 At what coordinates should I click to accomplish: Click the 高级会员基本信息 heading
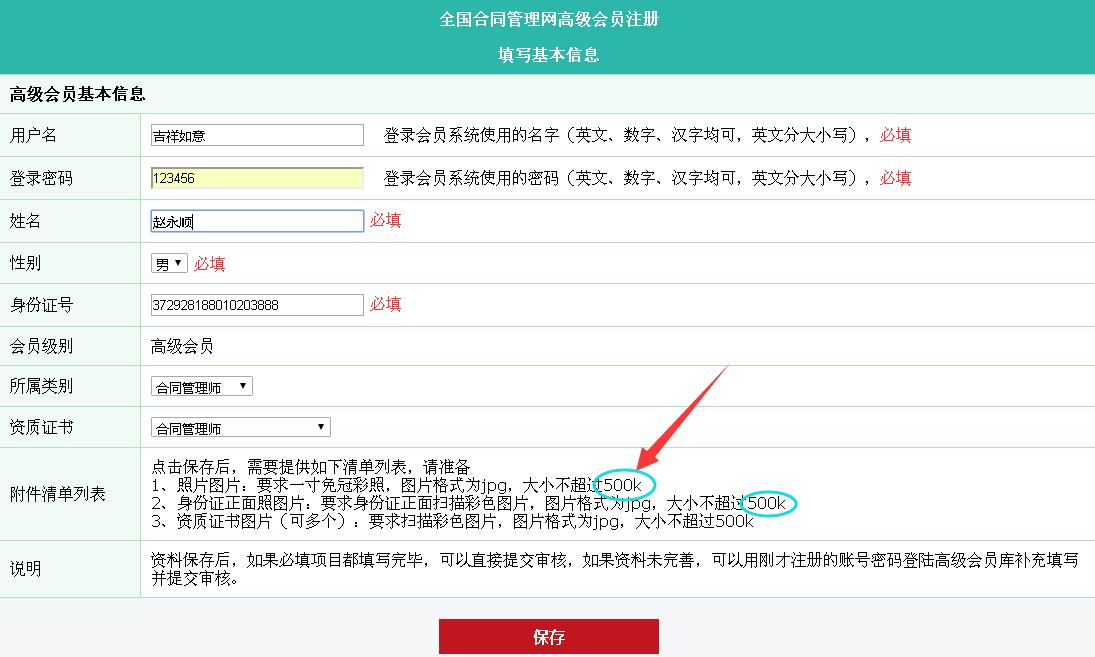pos(78,94)
